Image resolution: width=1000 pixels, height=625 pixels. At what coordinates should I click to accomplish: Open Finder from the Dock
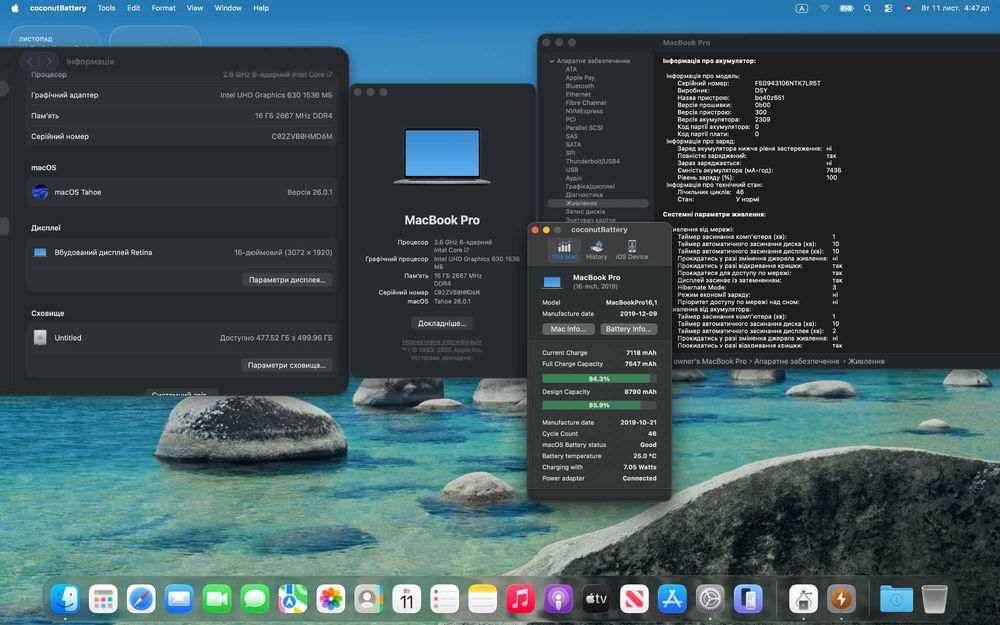pos(65,599)
